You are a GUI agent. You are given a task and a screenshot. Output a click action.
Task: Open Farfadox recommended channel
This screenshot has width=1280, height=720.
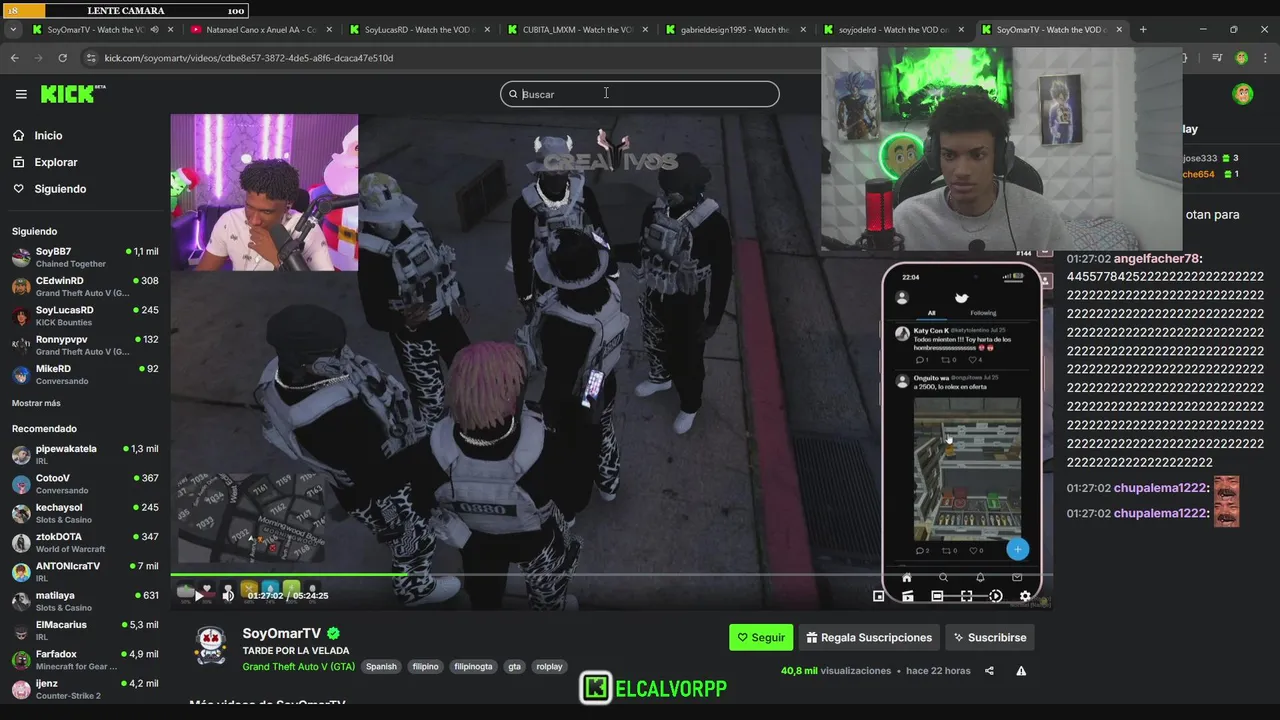(x=85, y=660)
